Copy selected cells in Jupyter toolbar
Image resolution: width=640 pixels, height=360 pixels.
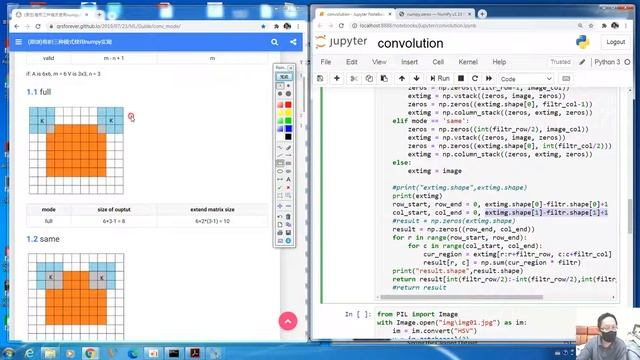[369, 78]
